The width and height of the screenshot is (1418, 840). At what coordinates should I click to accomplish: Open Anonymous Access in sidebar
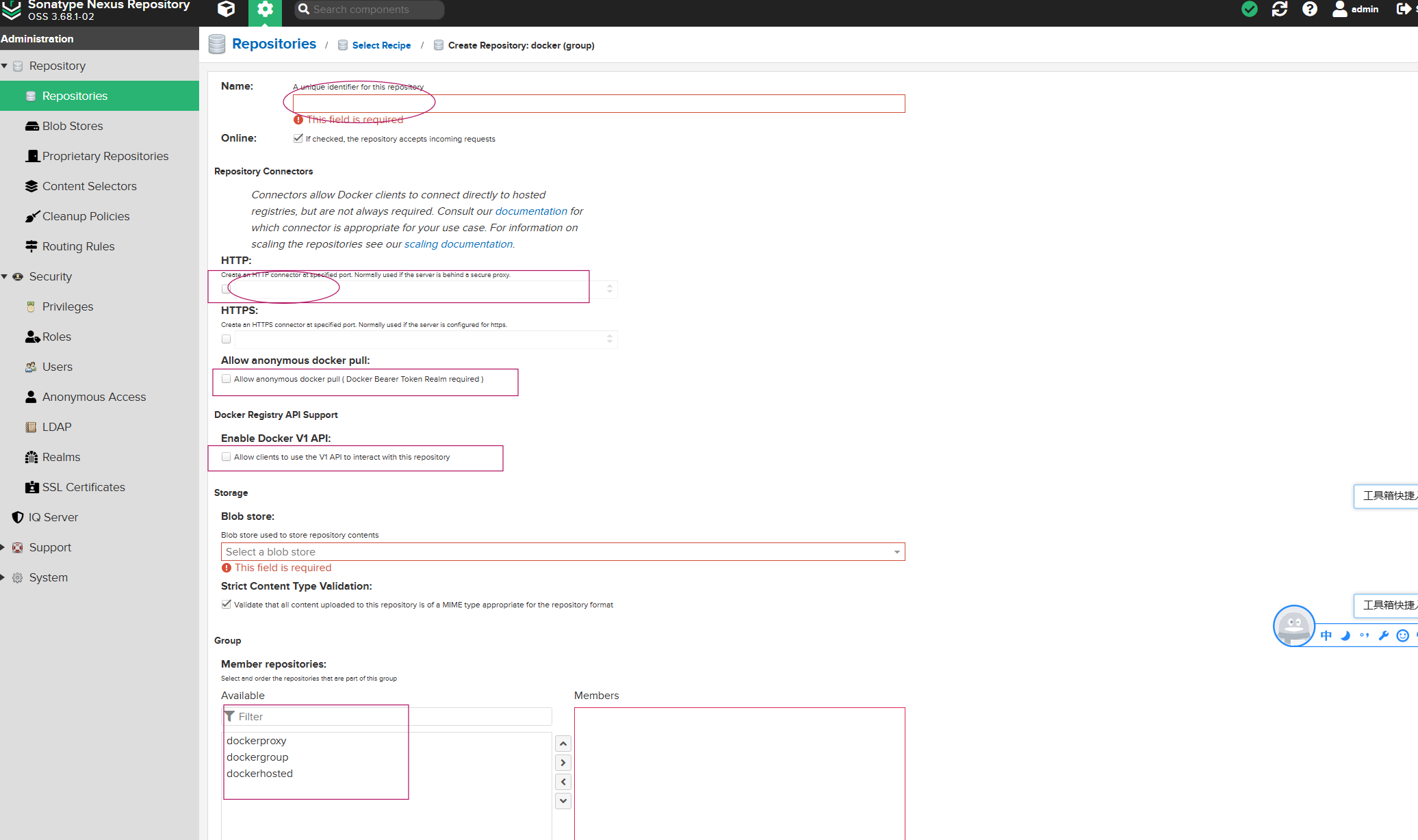tap(99, 397)
